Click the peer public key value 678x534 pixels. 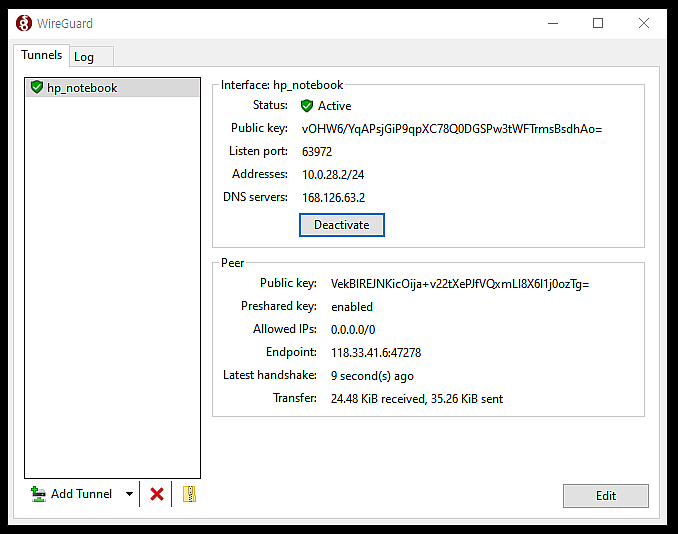pyautogui.click(x=460, y=284)
